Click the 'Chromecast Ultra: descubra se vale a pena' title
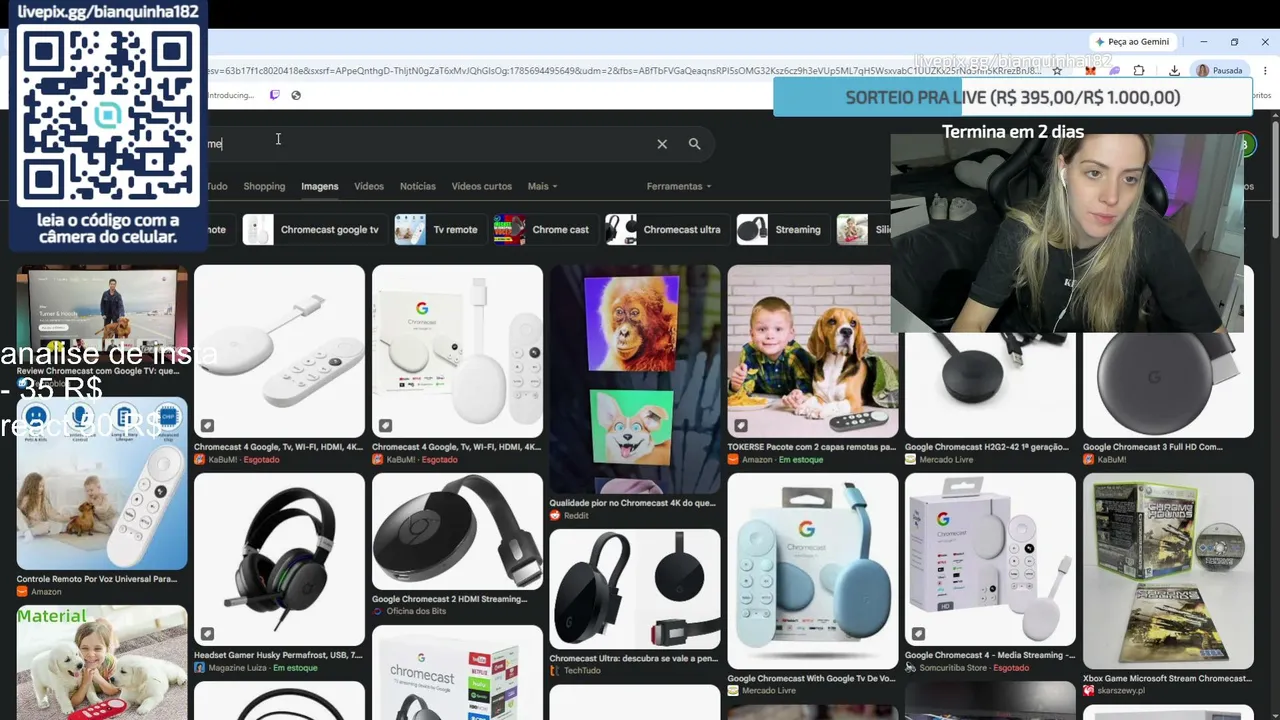This screenshot has height=720, width=1280. (x=634, y=659)
